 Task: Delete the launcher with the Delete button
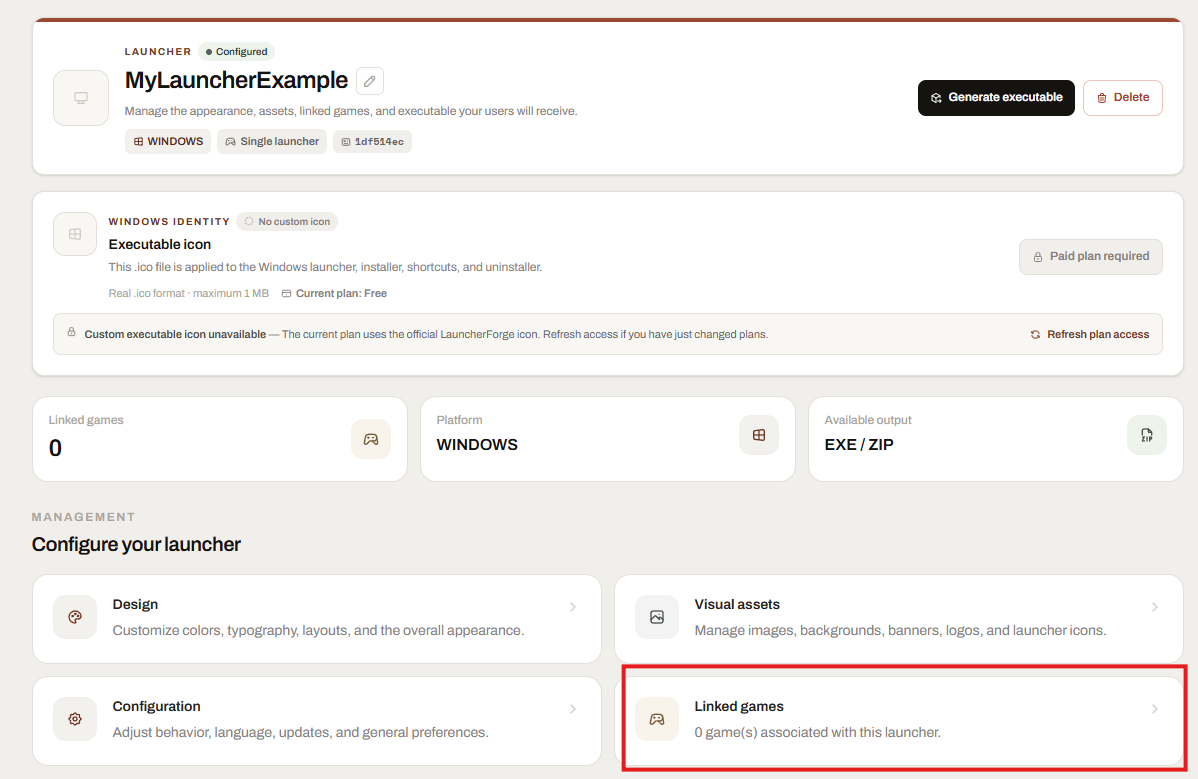1123,98
